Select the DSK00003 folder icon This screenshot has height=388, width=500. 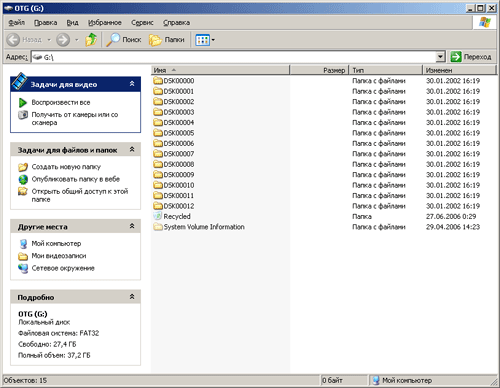tap(158, 112)
